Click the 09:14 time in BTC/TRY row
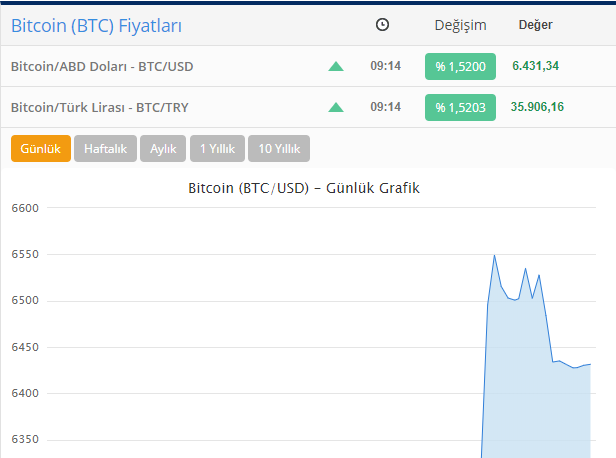Screen dimensions: 616x458 point(385,106)
